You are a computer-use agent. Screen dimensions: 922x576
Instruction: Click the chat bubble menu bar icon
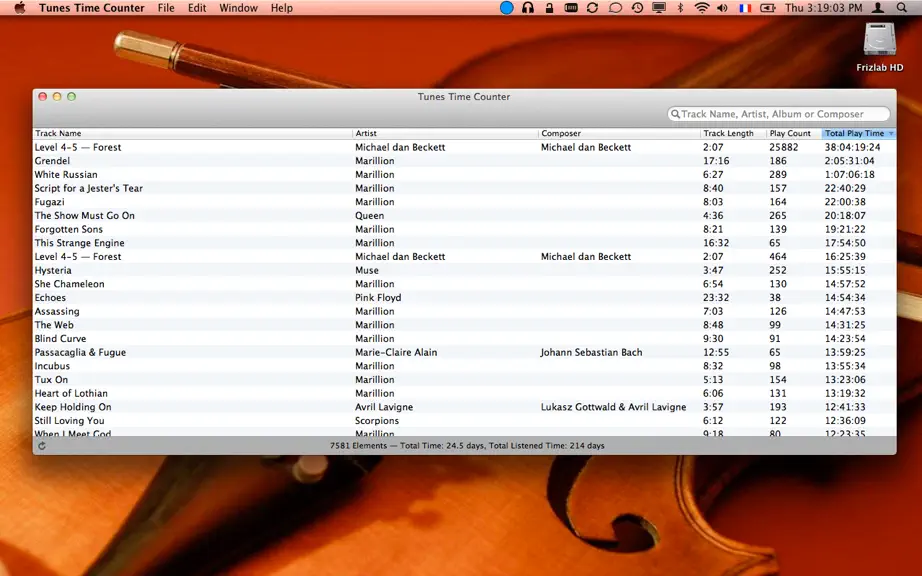[615, 8]
